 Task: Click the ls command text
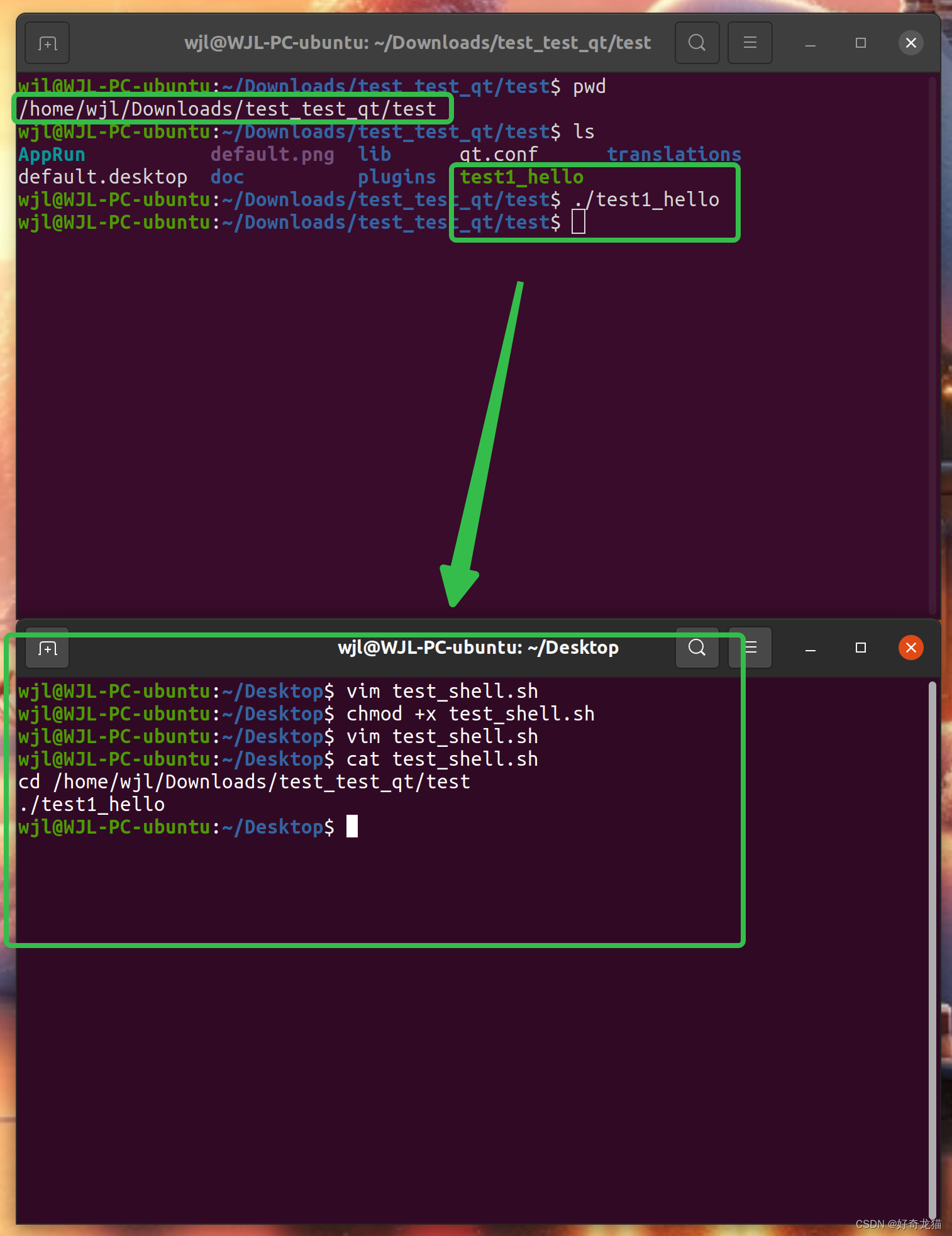[584, 132]
